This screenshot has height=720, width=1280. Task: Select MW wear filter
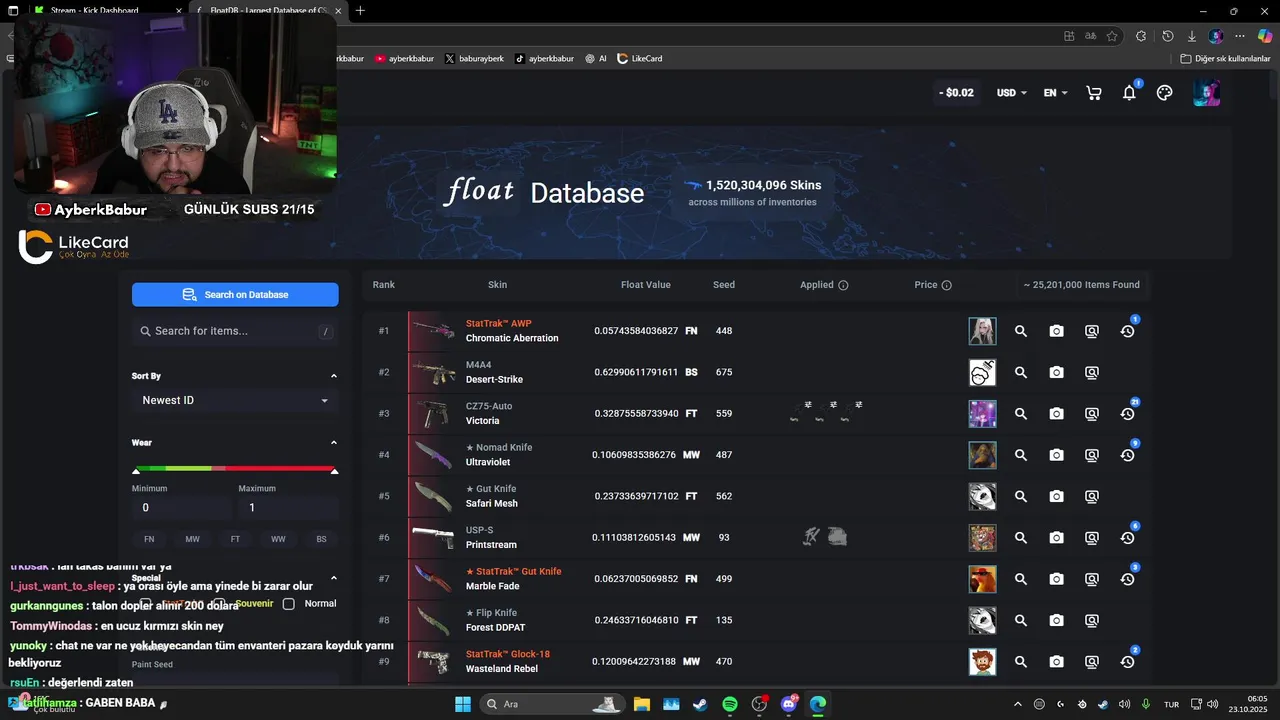tap(192, 539)
